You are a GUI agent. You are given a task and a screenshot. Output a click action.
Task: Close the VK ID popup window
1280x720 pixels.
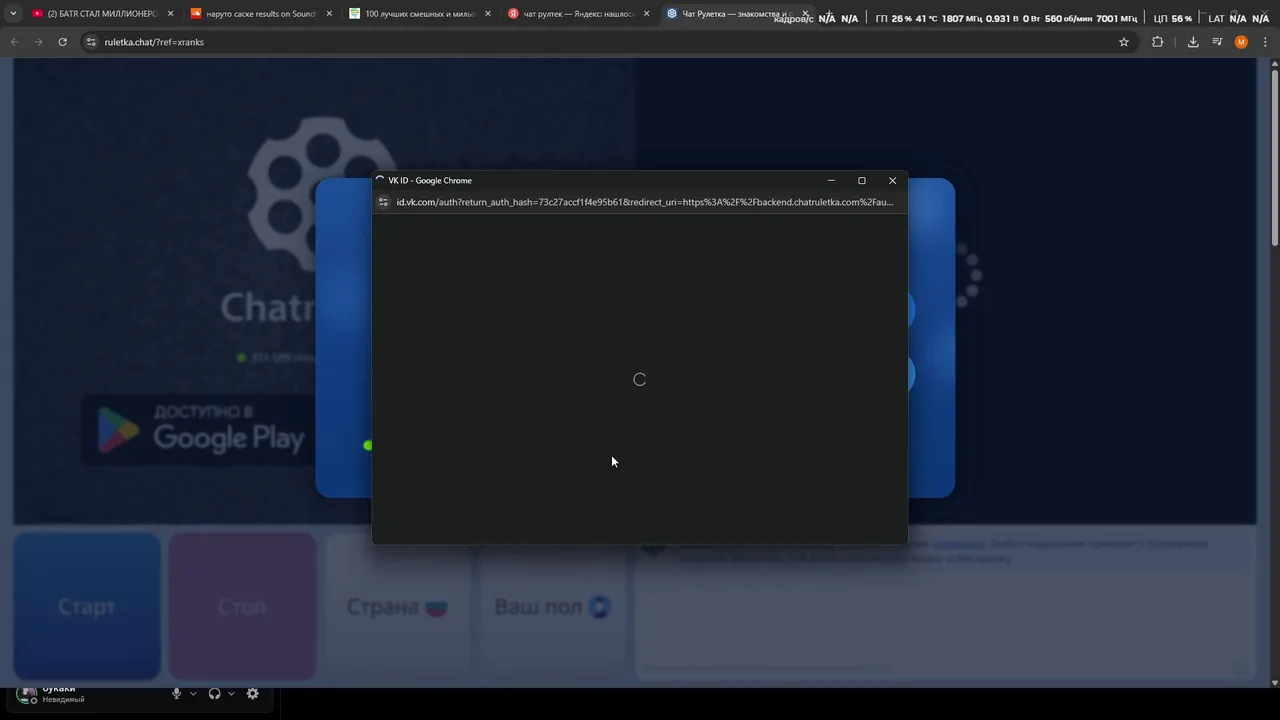coord(893,181)
